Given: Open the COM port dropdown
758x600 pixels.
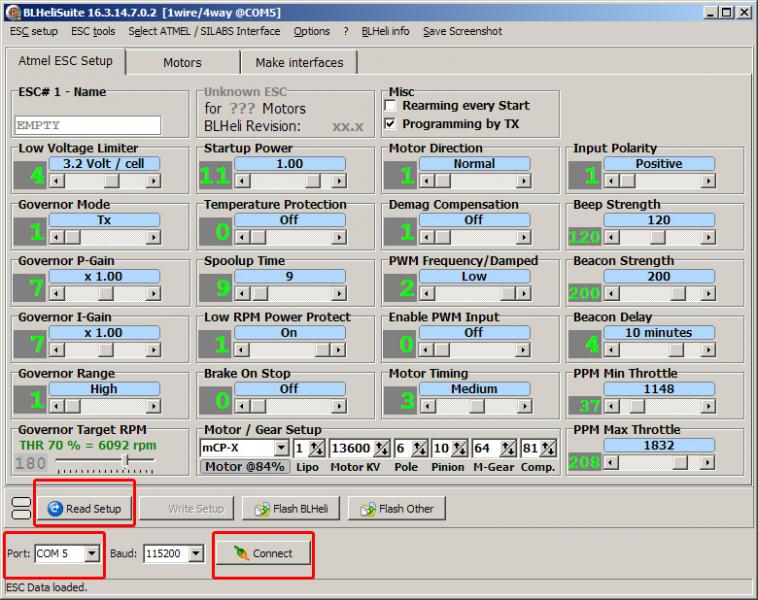Looking at the screenshot, I should click(x=92, y=553).
